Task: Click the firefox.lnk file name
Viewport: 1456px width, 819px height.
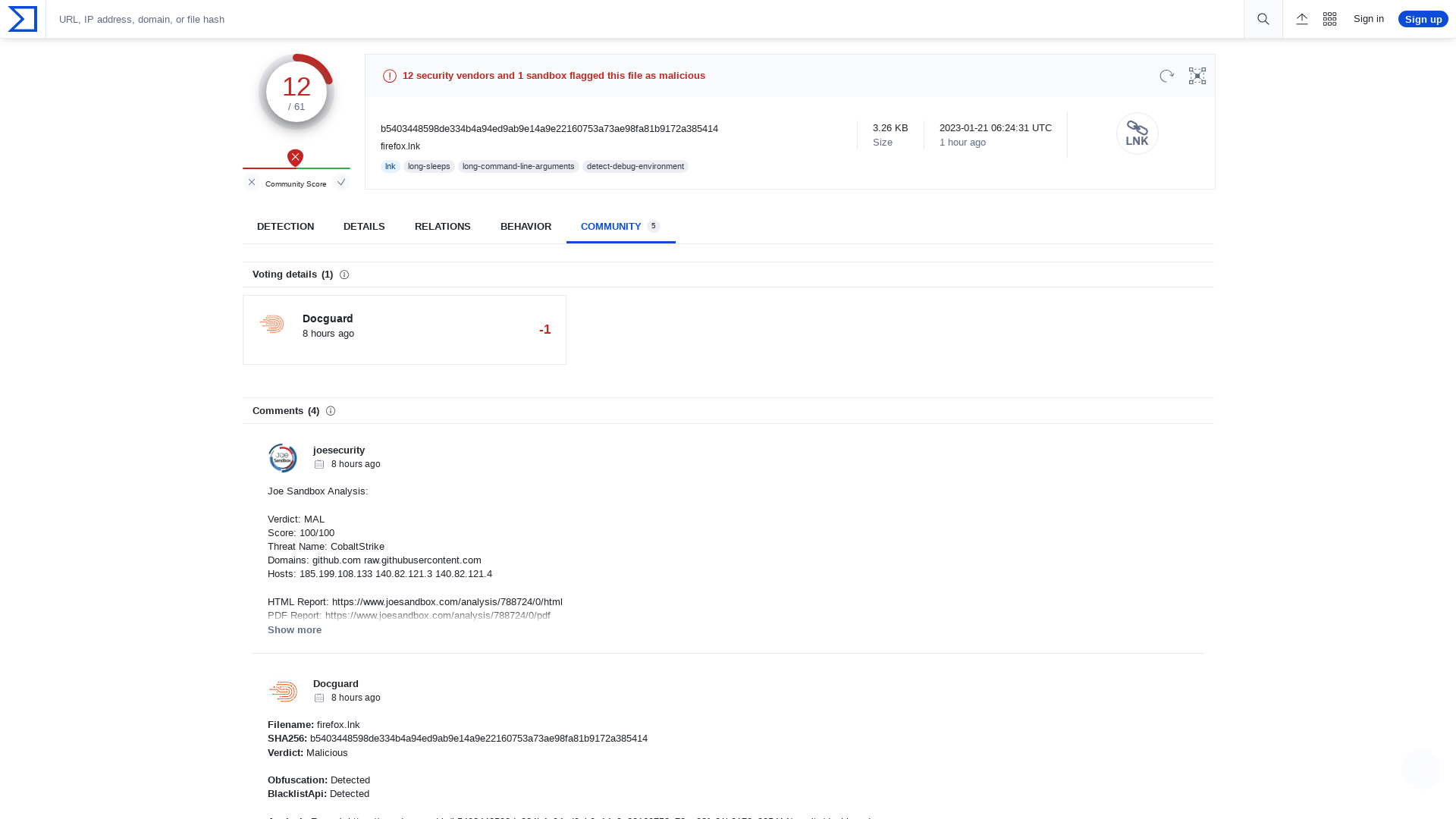Action: click(400, 146)
